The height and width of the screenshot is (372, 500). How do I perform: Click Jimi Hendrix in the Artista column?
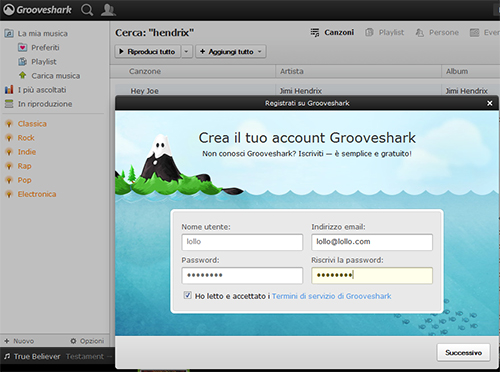click(301, 91)
